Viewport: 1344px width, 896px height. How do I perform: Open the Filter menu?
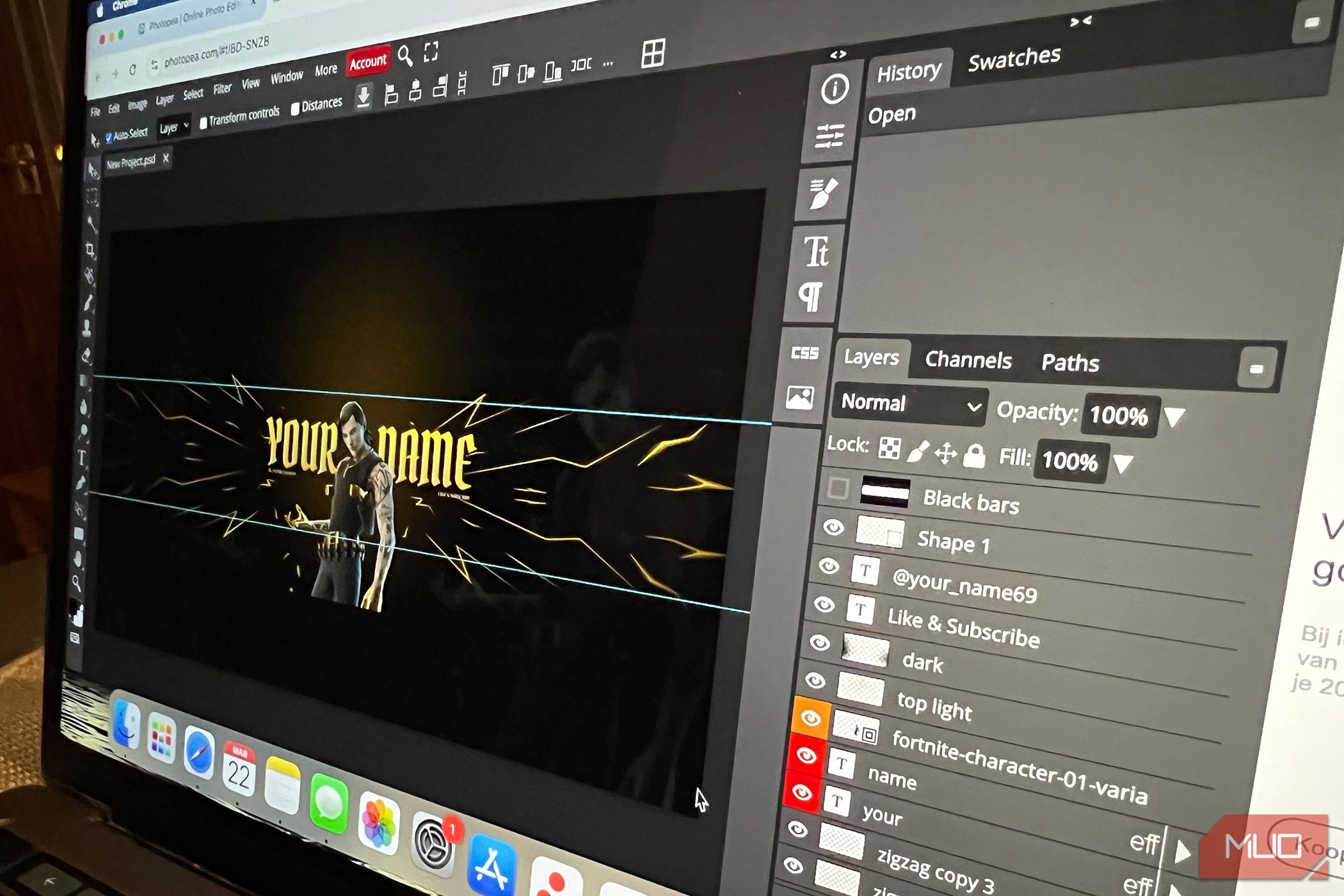click(222, 88)
